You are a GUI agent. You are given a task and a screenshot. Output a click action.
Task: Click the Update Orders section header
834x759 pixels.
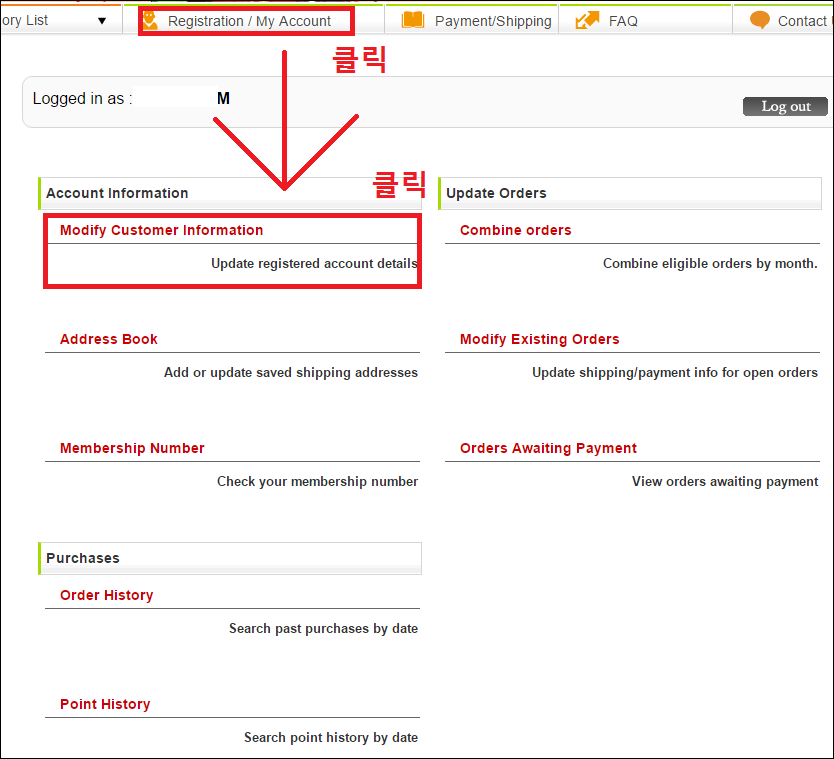click(x=496, y=193)
